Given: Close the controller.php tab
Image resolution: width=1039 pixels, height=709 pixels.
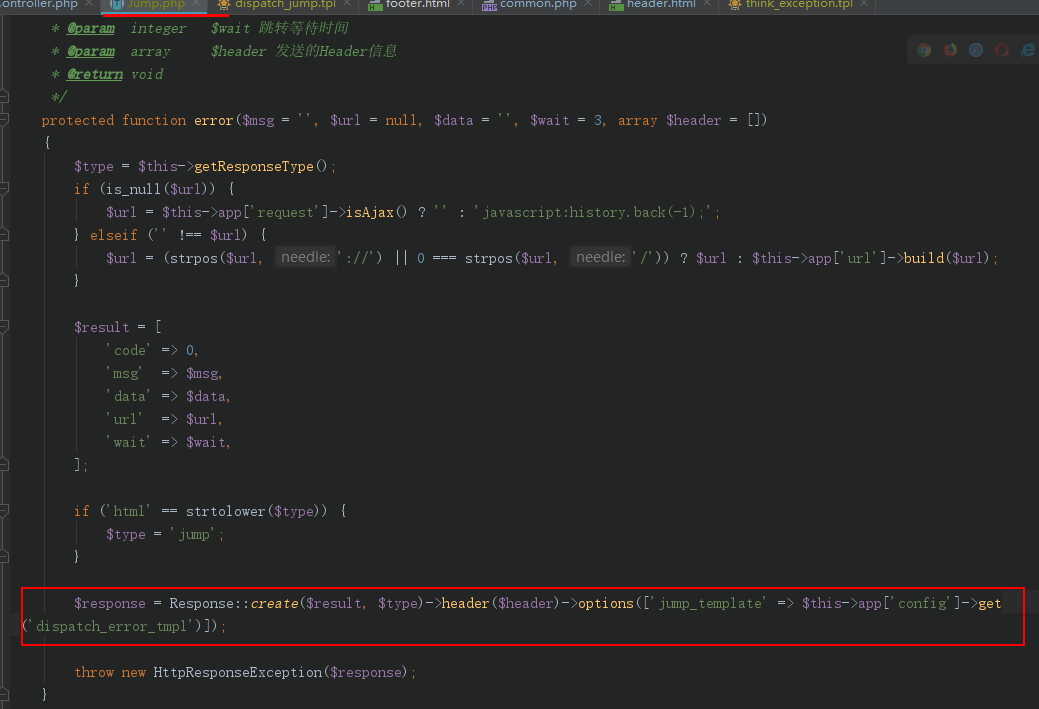Looking at the screenshot, I should 89,3.
